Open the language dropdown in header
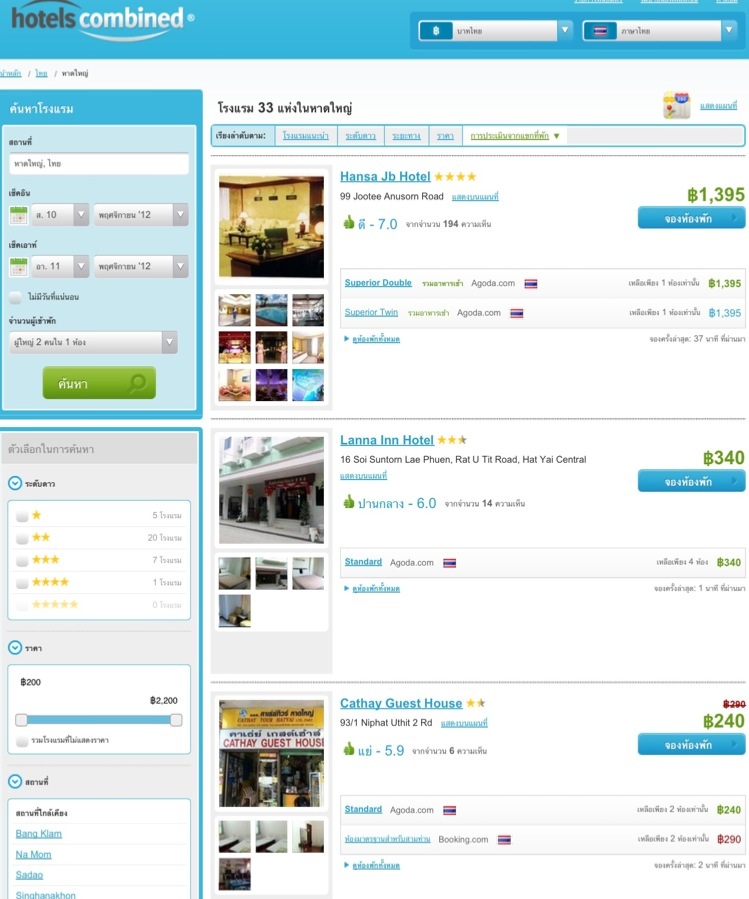This screenshot has height=899, width=749. coord(660,30)
